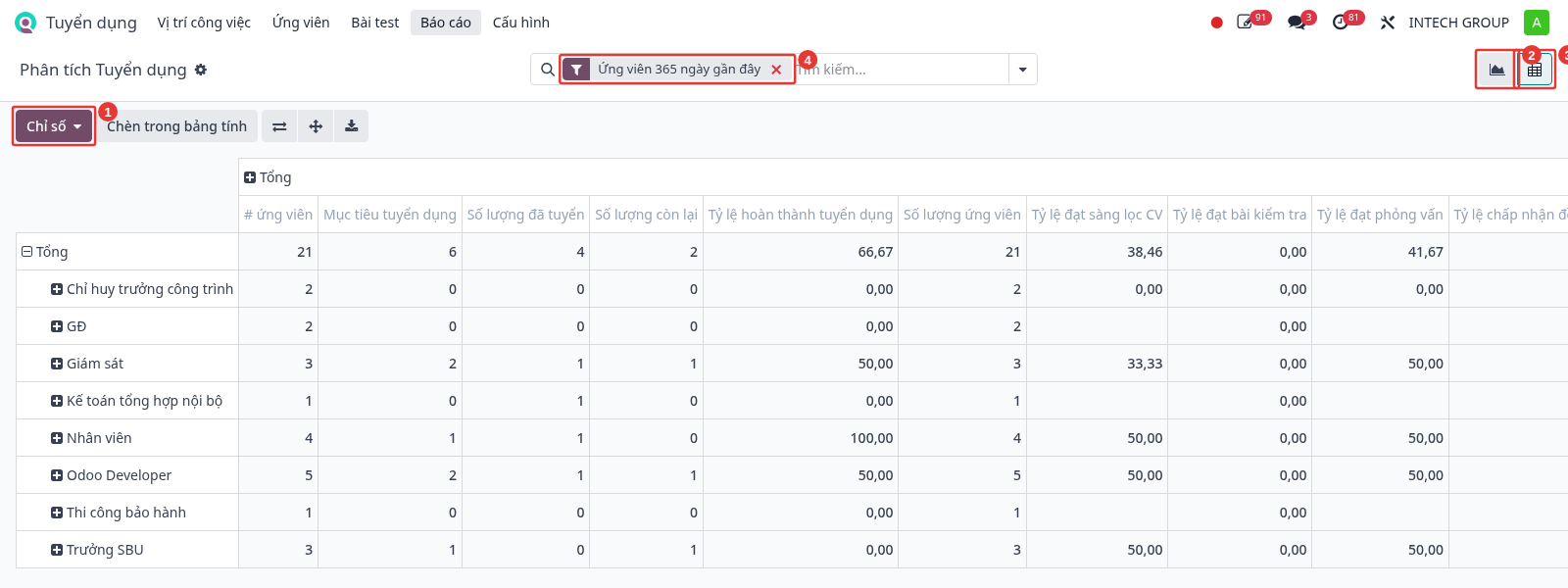Viewport: 1568px width, 588px height.
Task: Click the search magnifier icon
Action: 548,70
